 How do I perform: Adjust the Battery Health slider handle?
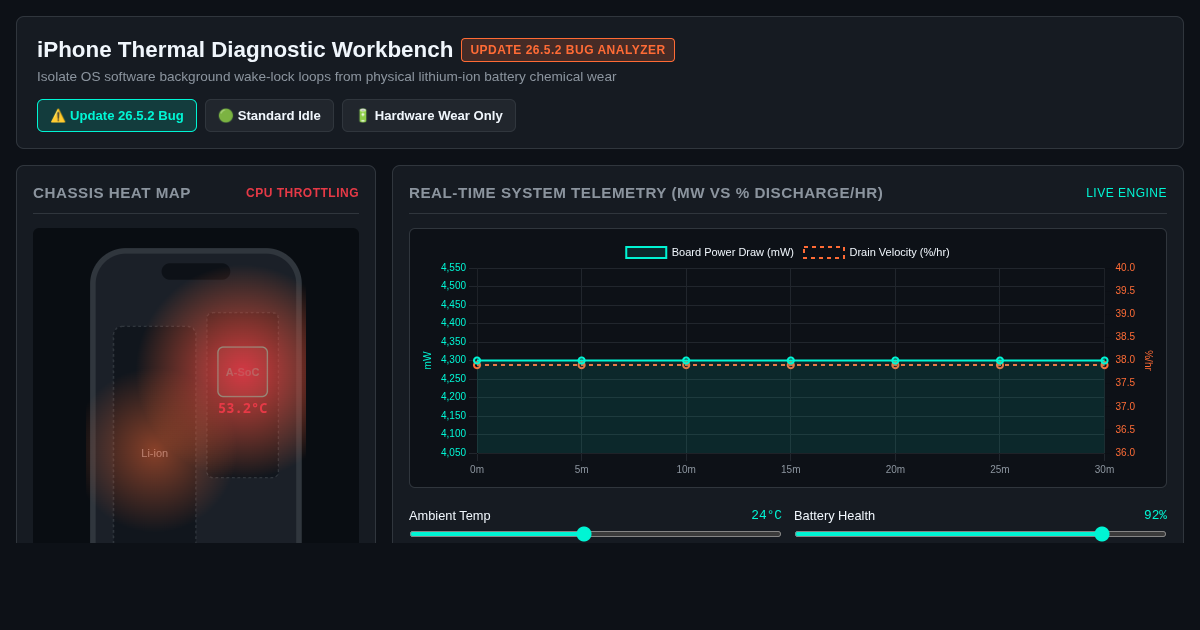[1102, 534]
